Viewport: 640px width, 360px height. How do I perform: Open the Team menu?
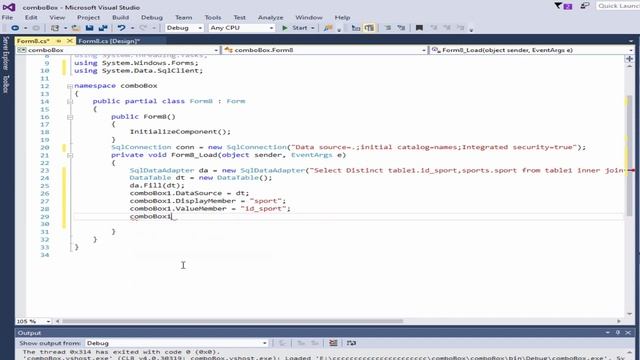pos(184,18)
